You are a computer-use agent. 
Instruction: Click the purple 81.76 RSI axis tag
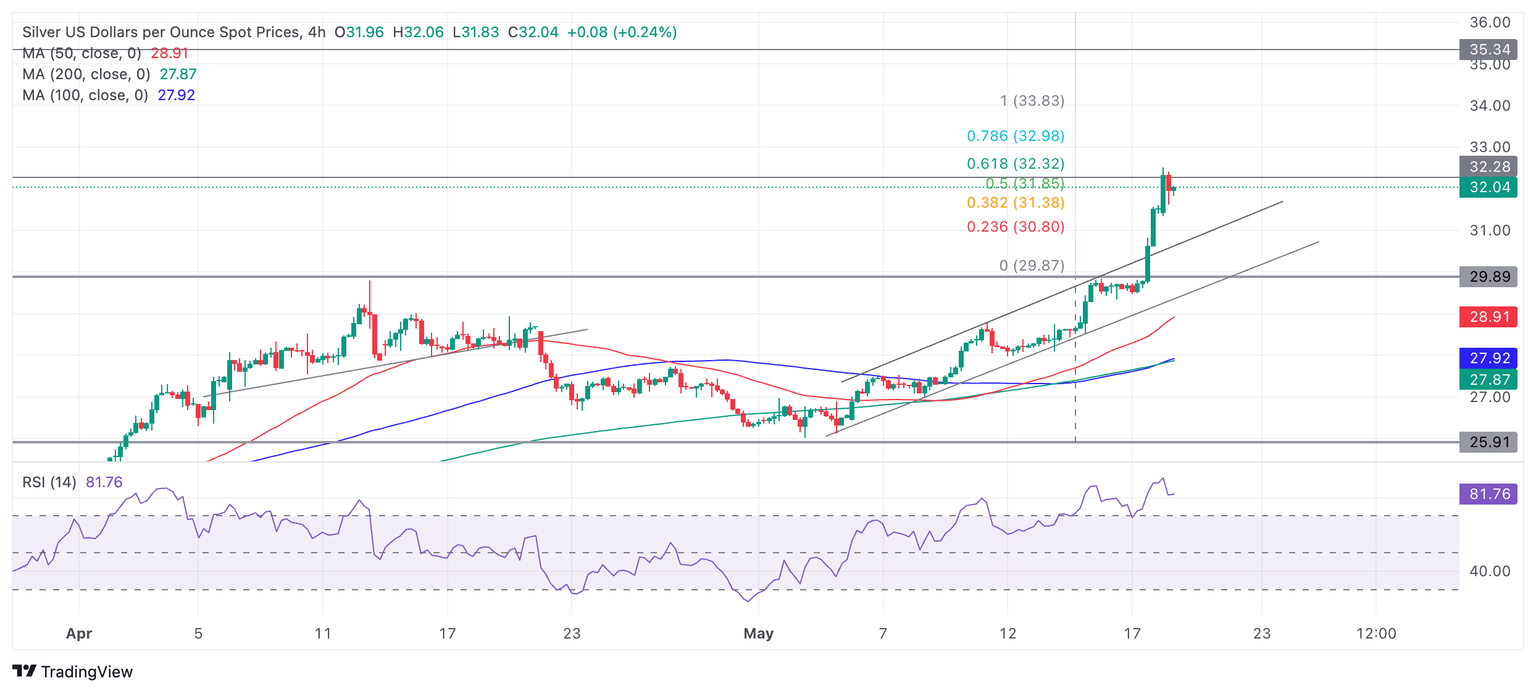(x=1487, y=493)
